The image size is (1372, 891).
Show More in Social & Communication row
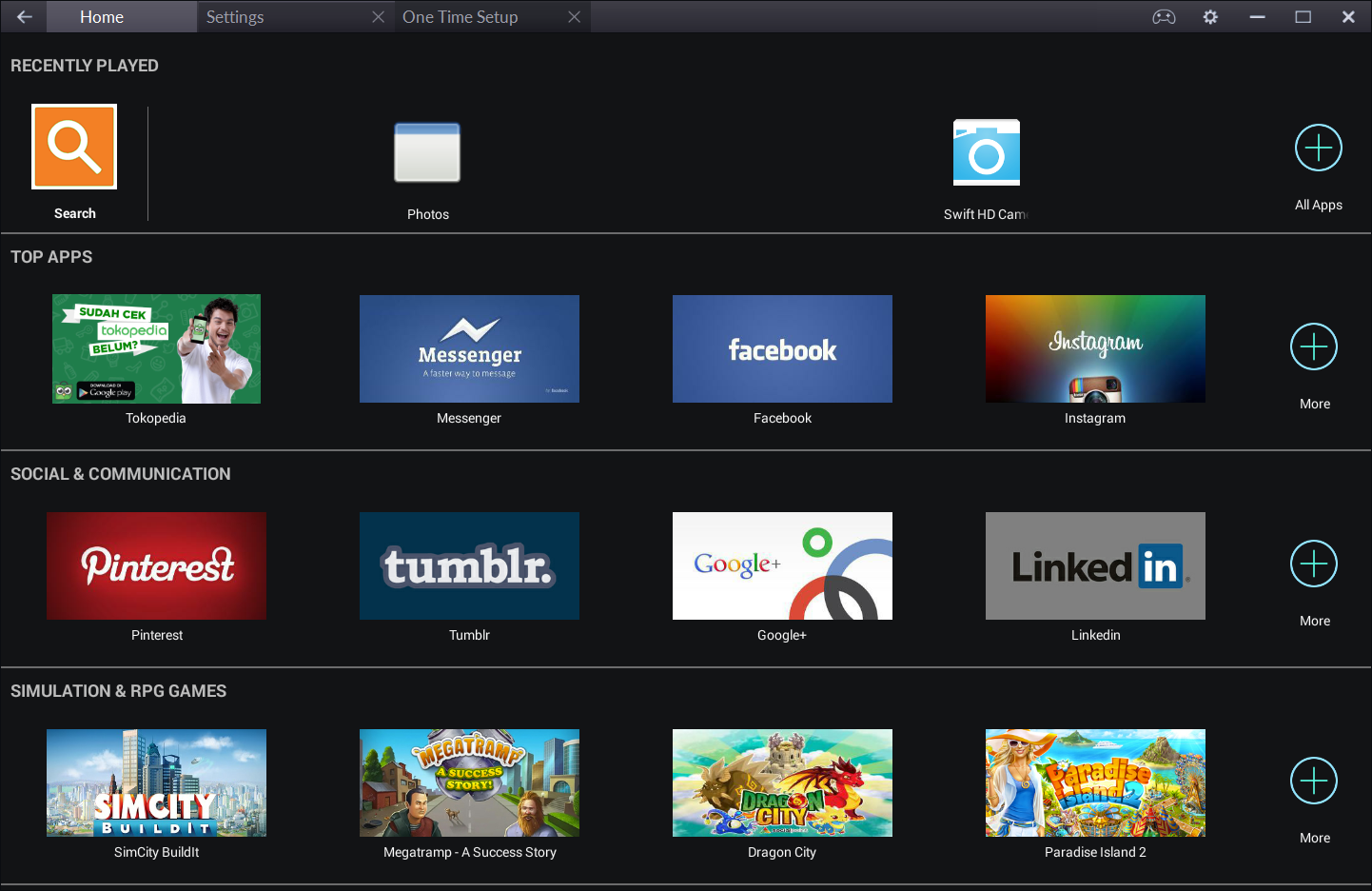point(1314,564)
